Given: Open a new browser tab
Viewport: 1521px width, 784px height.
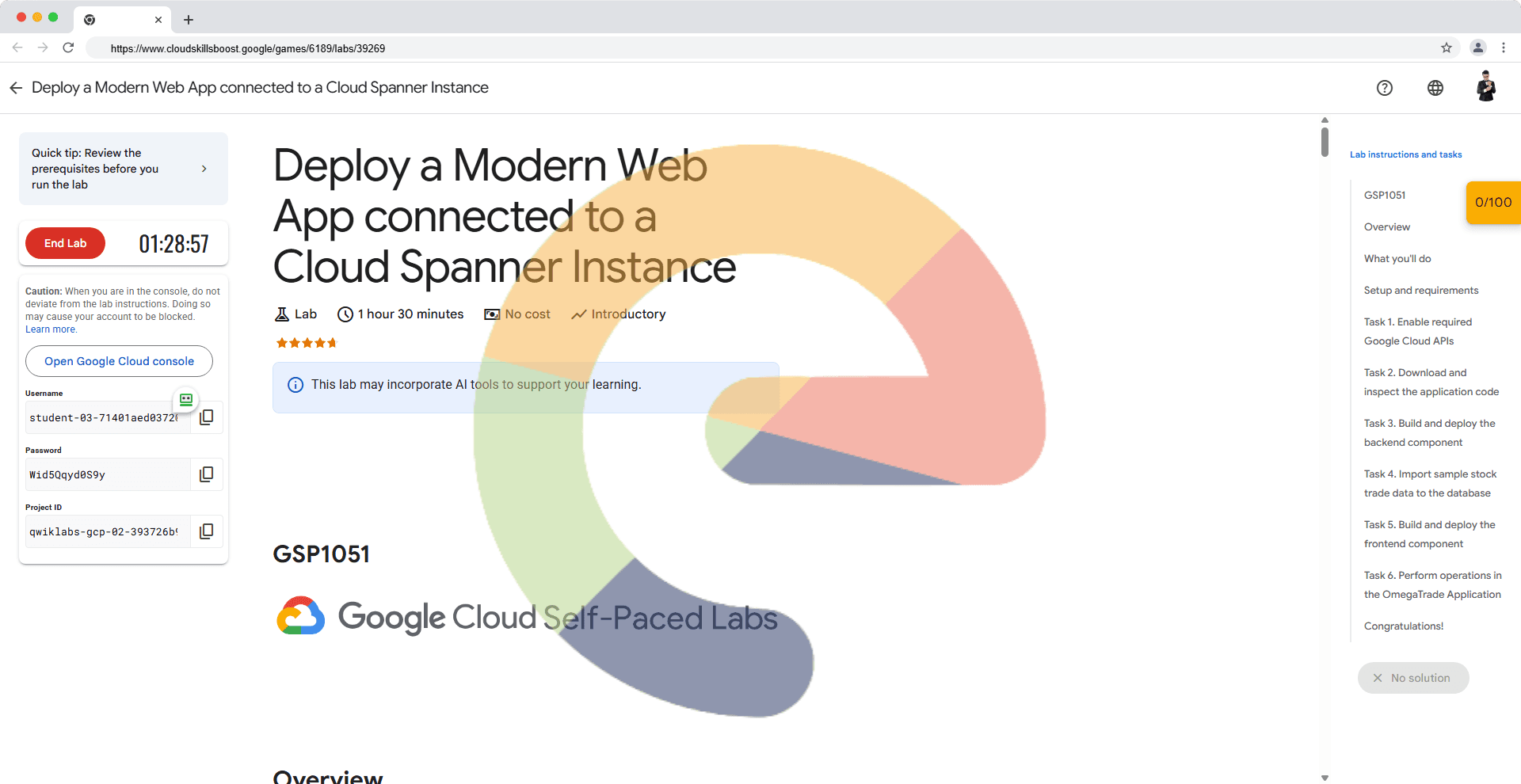Looking at the screenshot, I should tap(189, 20).
